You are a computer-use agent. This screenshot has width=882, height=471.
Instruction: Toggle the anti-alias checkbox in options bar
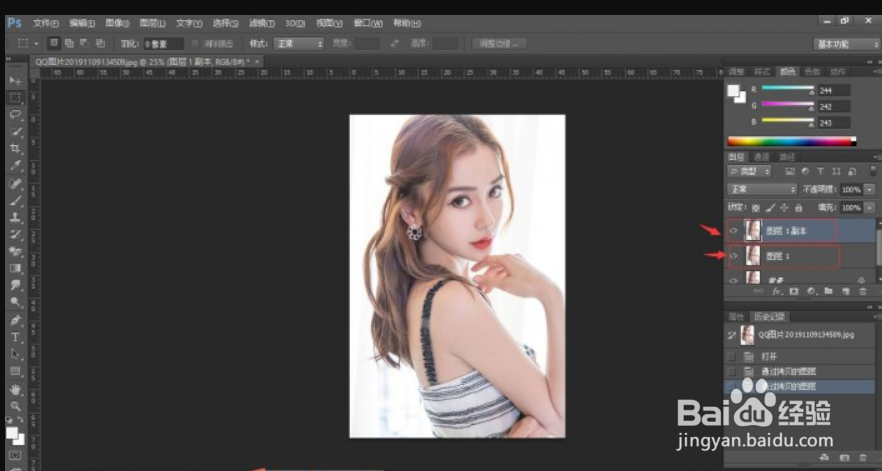[195, 43]
